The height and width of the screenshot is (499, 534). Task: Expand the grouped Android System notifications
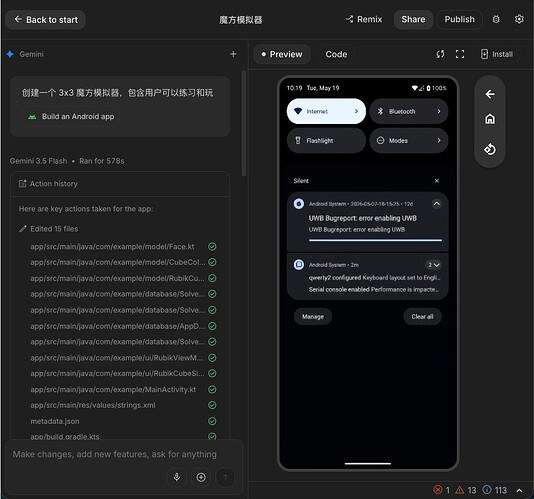[434, 265]
